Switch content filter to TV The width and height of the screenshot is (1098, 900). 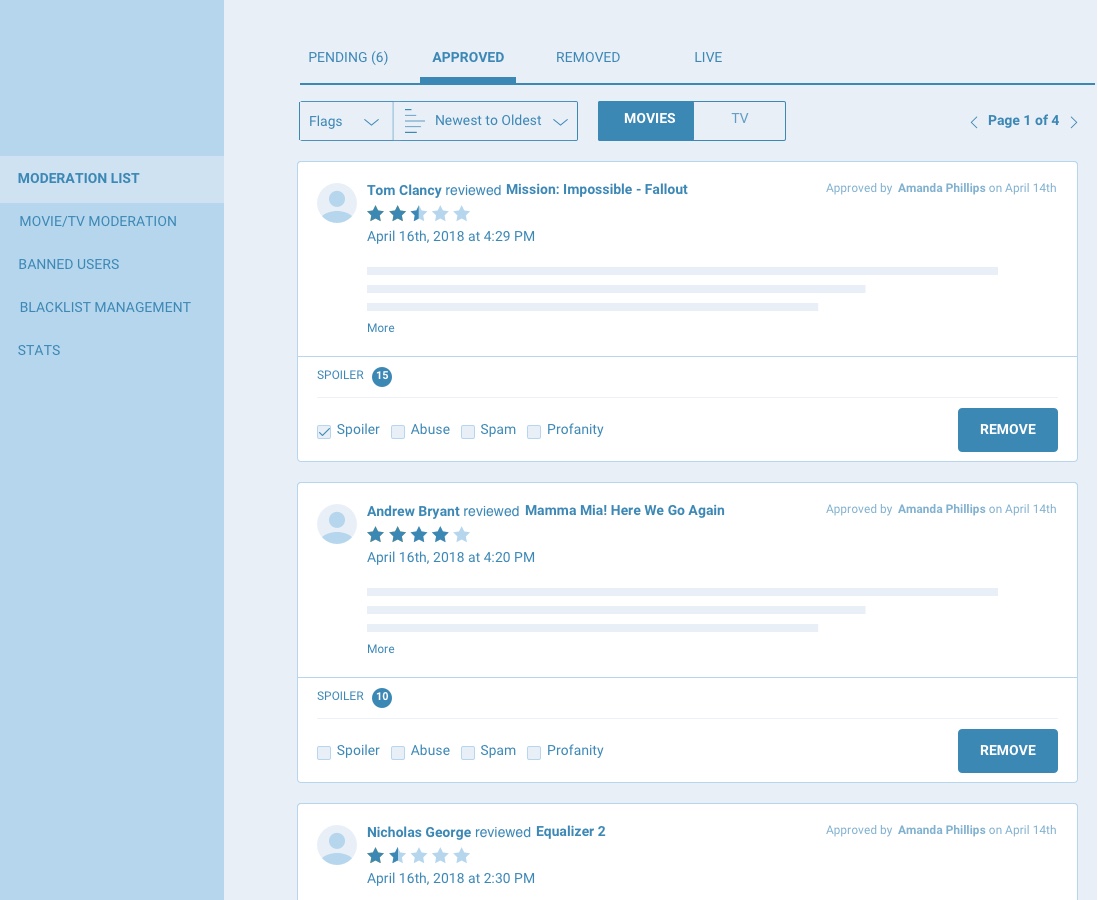(739, 119)
